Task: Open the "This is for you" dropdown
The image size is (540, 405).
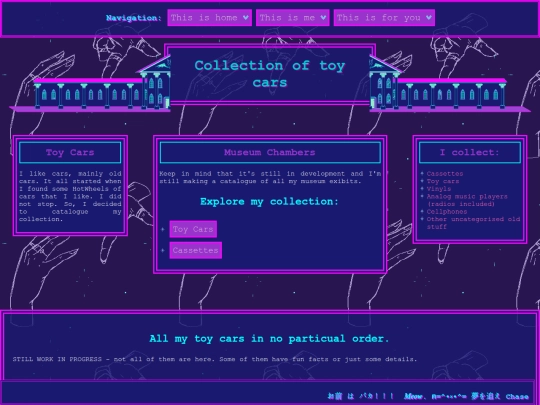Action: (x=384, y=18)
